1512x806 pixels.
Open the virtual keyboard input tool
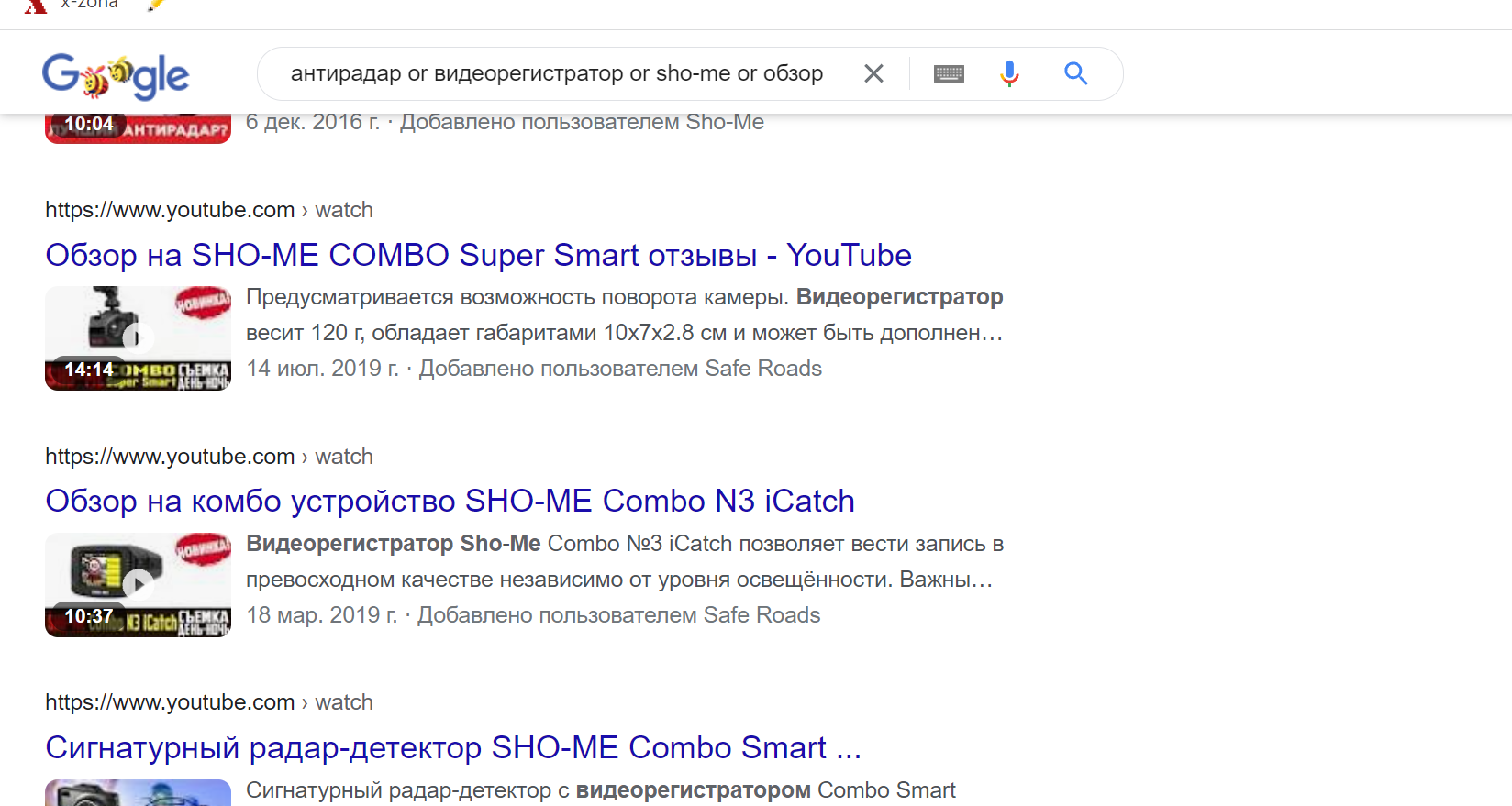(949, 73)
